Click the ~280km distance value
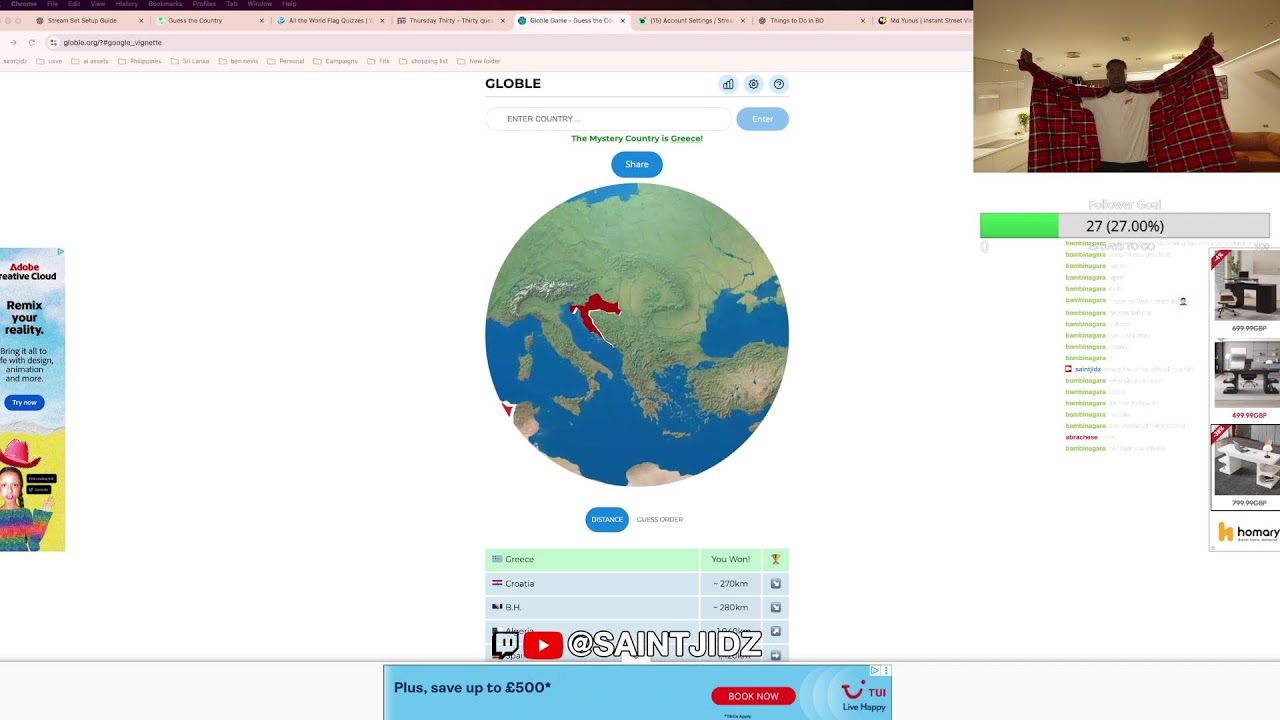The width and height of the screenshot is (1280, 720). pyautogui.click(x=731, y=607)
